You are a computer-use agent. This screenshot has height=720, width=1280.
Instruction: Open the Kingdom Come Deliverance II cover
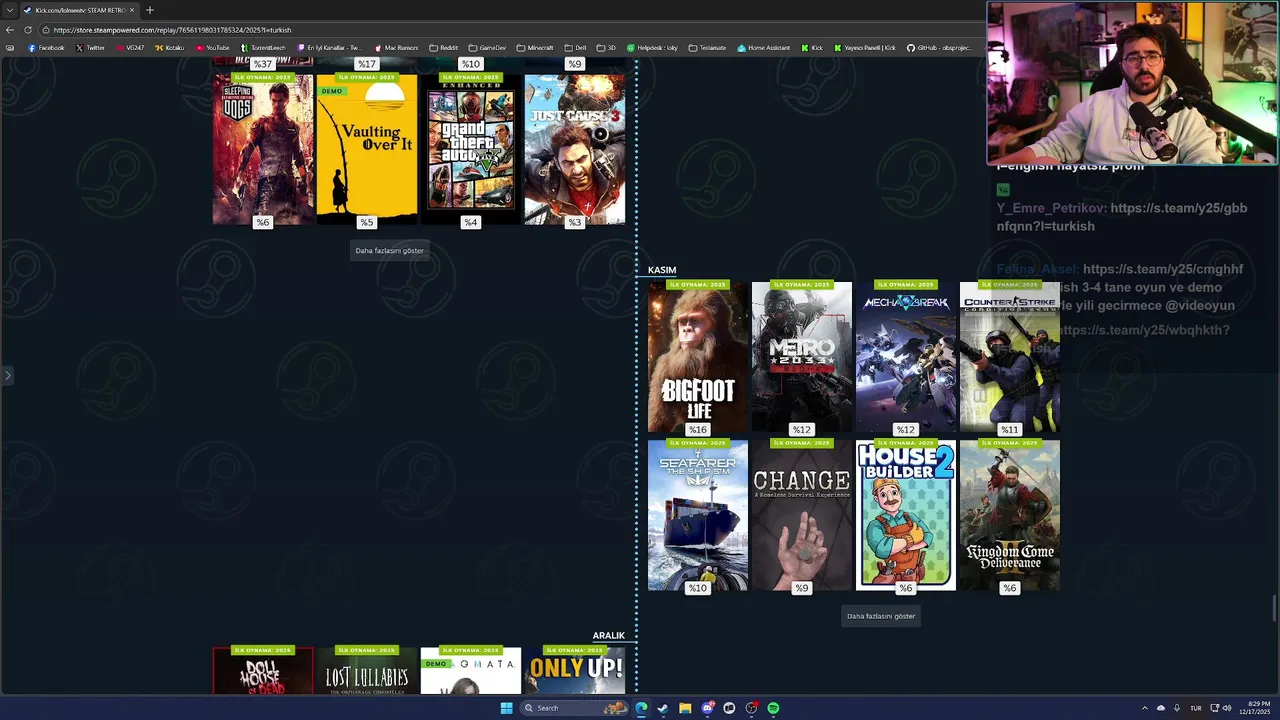[x=1009, y=515]
